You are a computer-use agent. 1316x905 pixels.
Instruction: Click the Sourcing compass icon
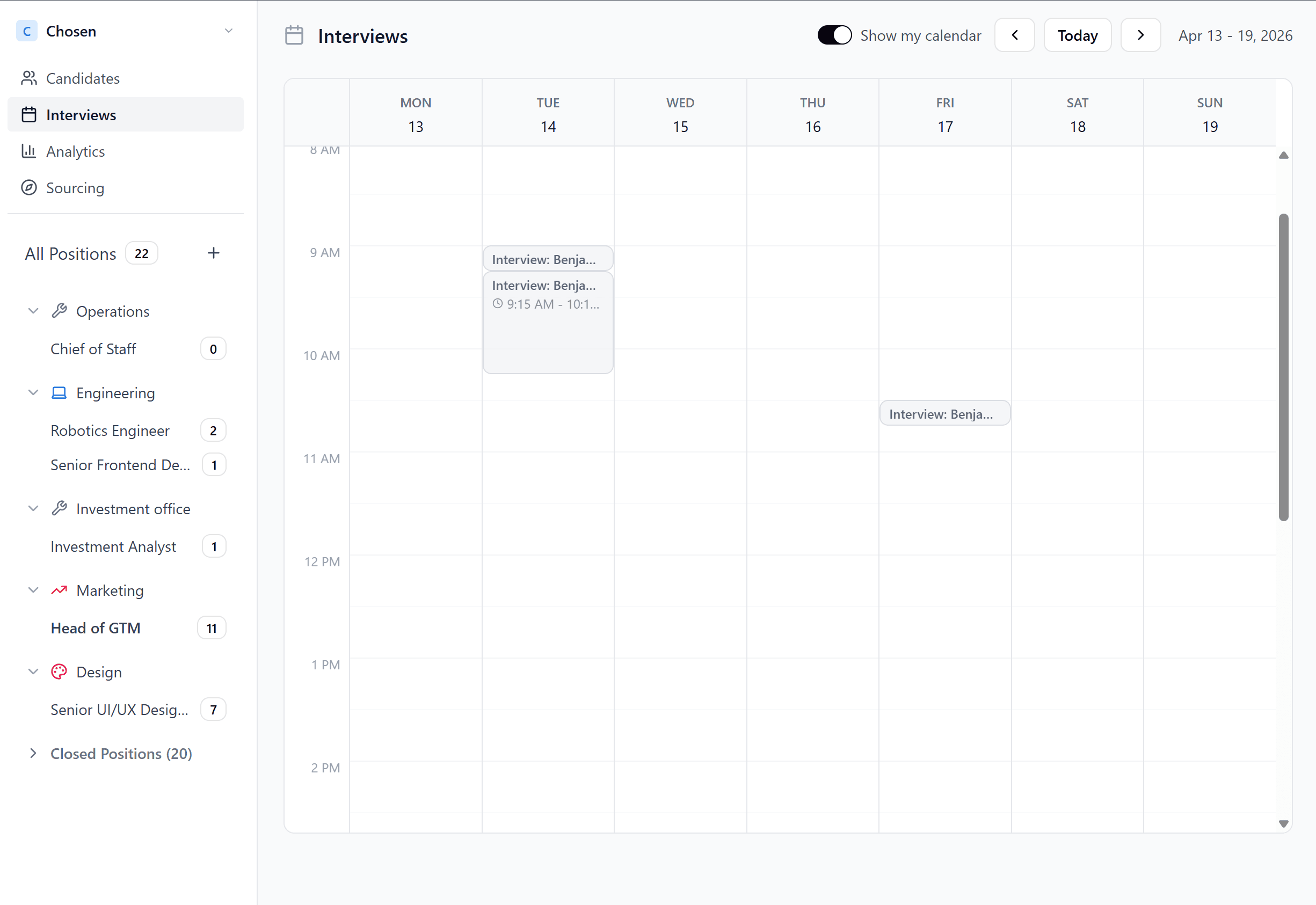click(30, 188)
